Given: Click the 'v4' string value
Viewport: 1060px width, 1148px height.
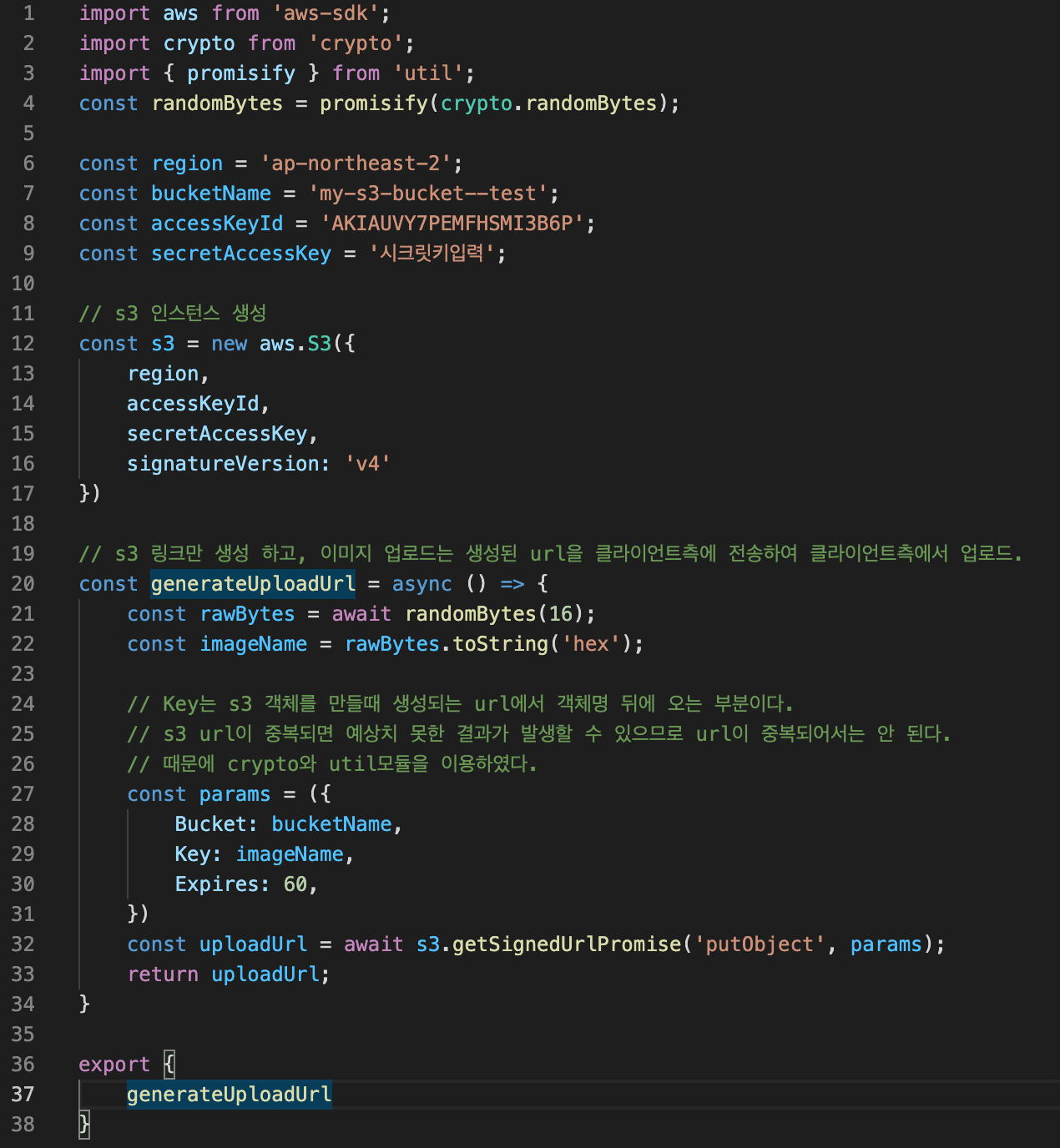Looking at the screenshot, I should point(368,464).
